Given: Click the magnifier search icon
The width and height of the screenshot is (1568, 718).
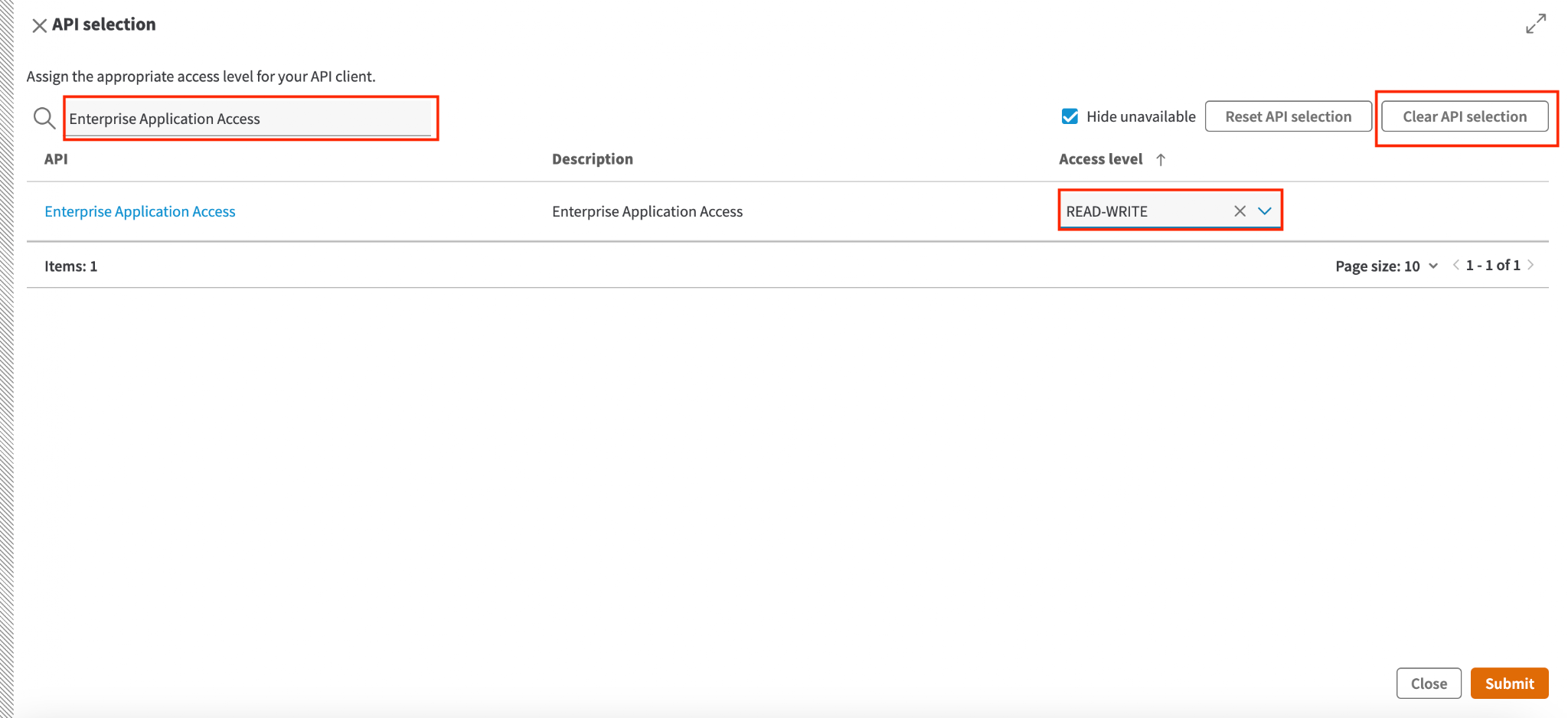Looking at the screenshot, I should click(44, 118).
